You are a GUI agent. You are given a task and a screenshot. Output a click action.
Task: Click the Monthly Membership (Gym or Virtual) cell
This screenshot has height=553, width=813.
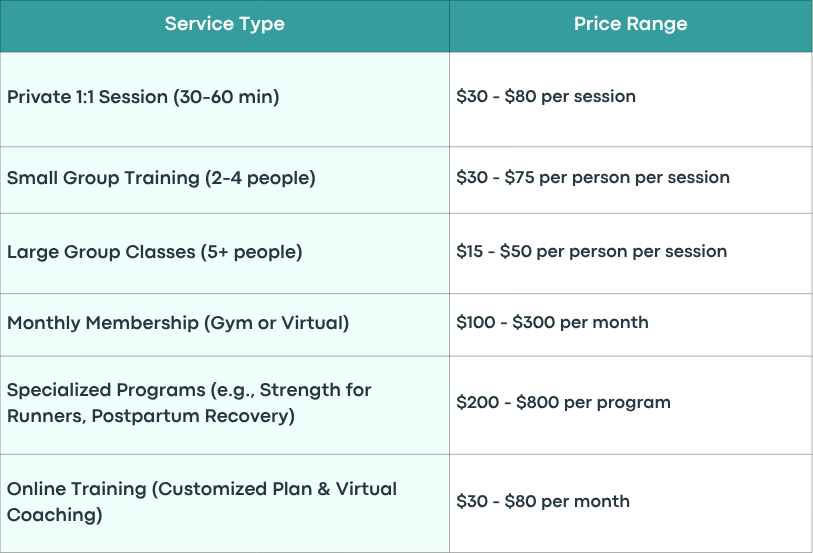pos(225,325)
